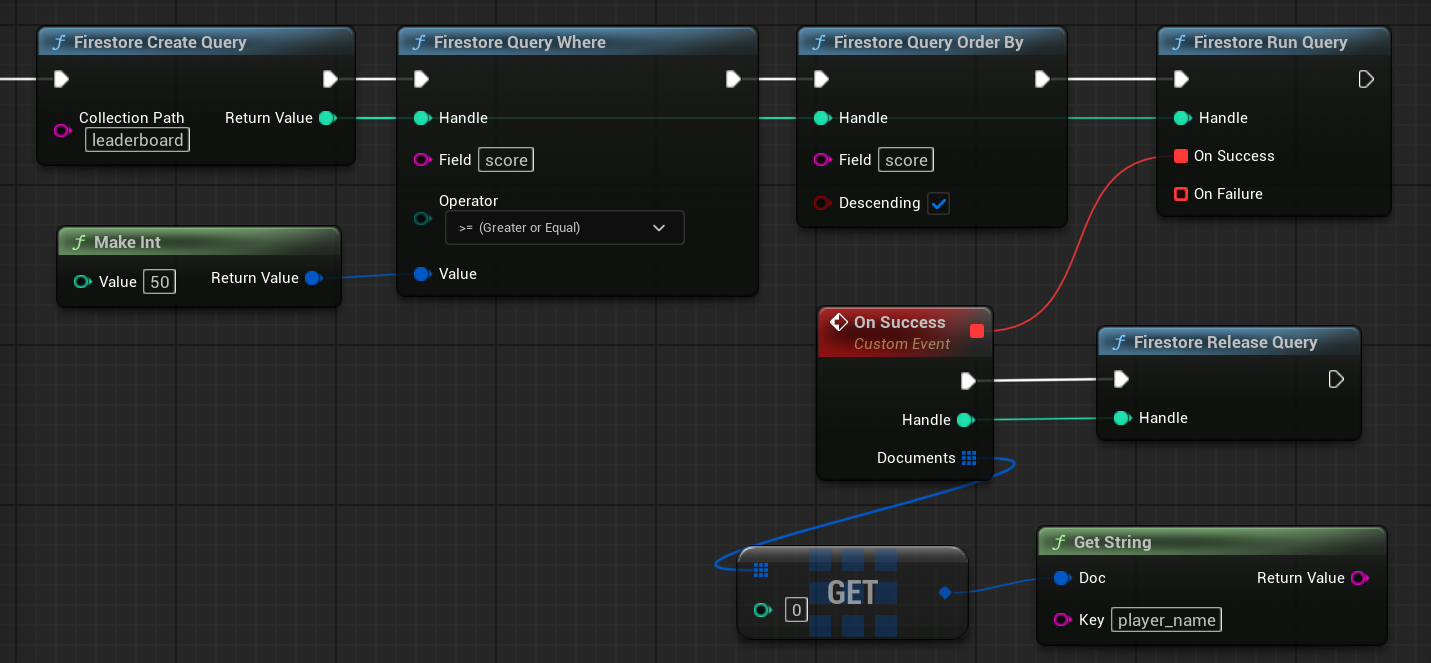Click the Get String node header

coord(1112,542)
